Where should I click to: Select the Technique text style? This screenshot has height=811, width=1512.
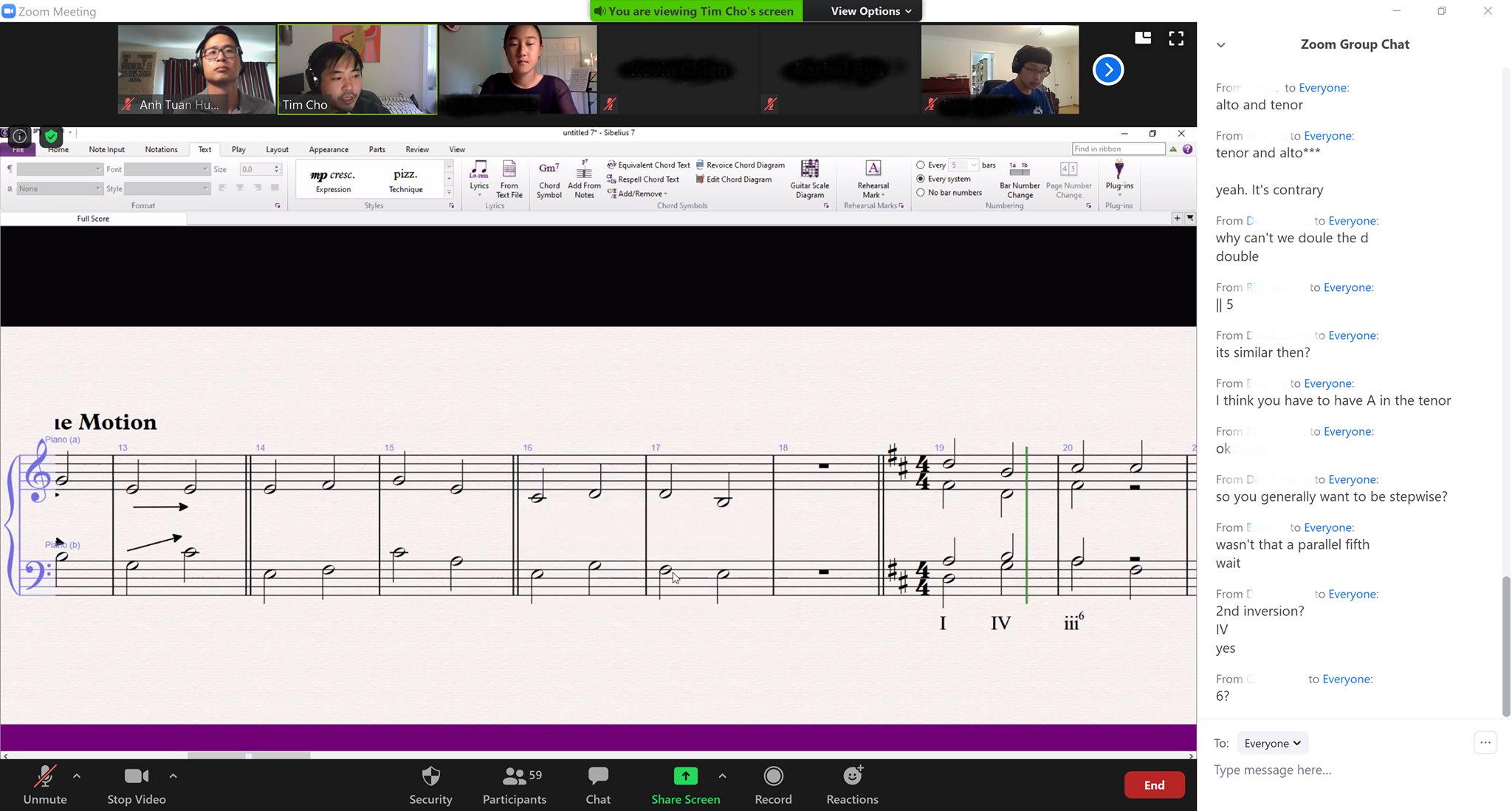(405, 179)
